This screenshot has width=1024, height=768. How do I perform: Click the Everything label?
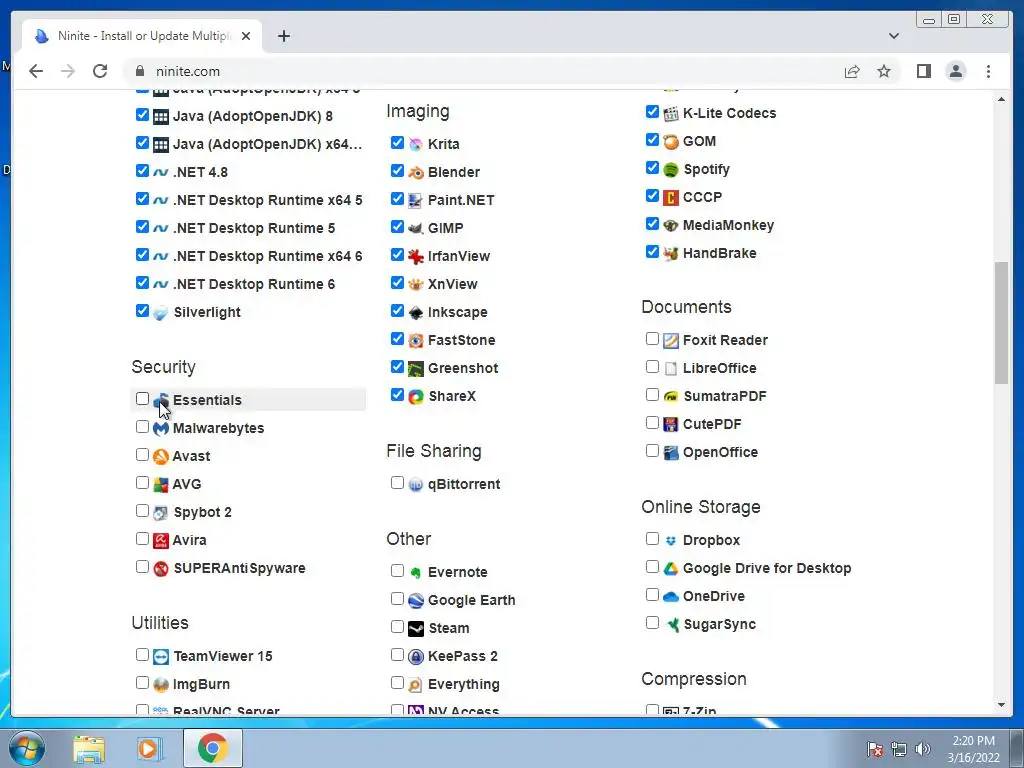(x=464, y=684)
